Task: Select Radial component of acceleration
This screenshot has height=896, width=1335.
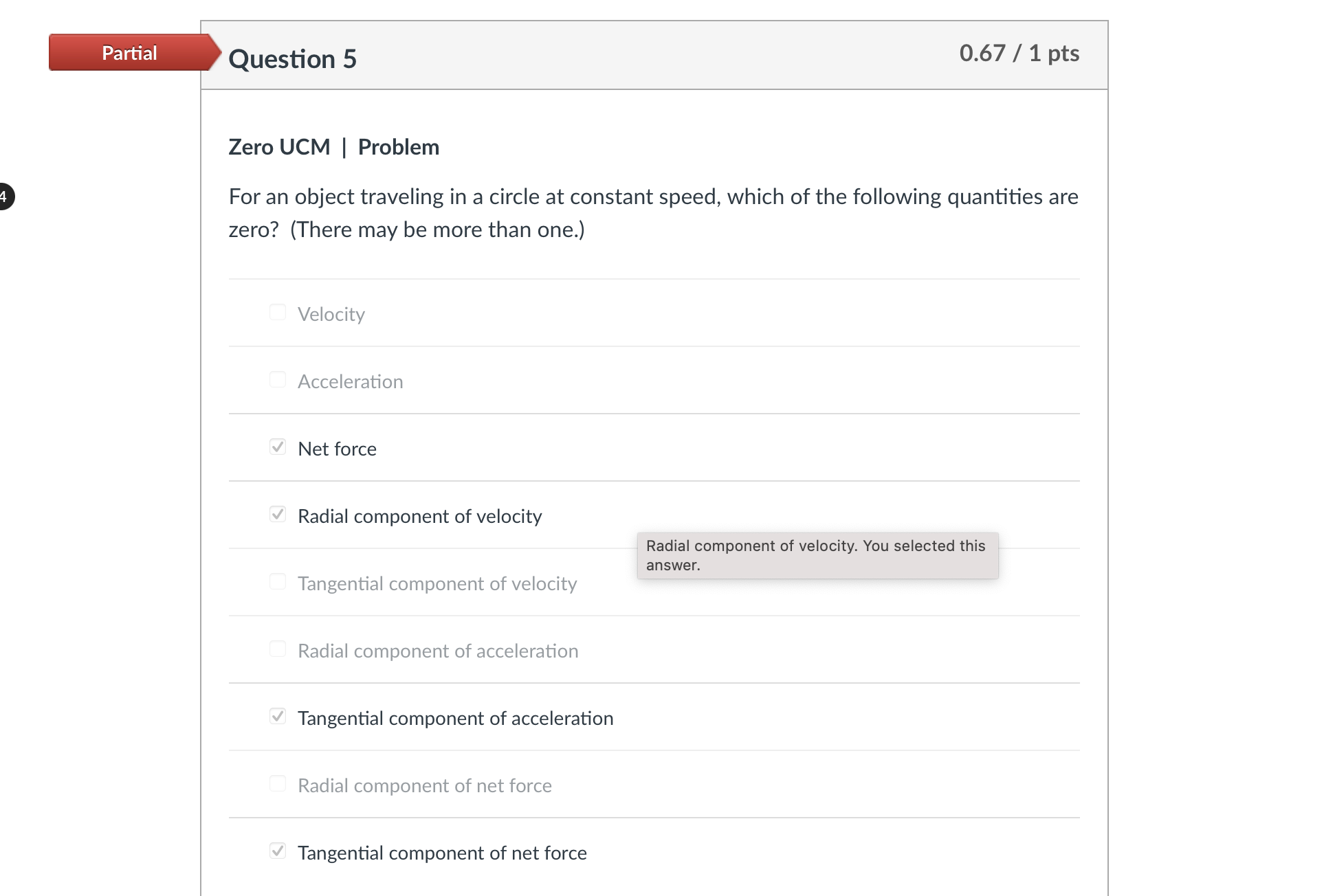Action: 278,648
